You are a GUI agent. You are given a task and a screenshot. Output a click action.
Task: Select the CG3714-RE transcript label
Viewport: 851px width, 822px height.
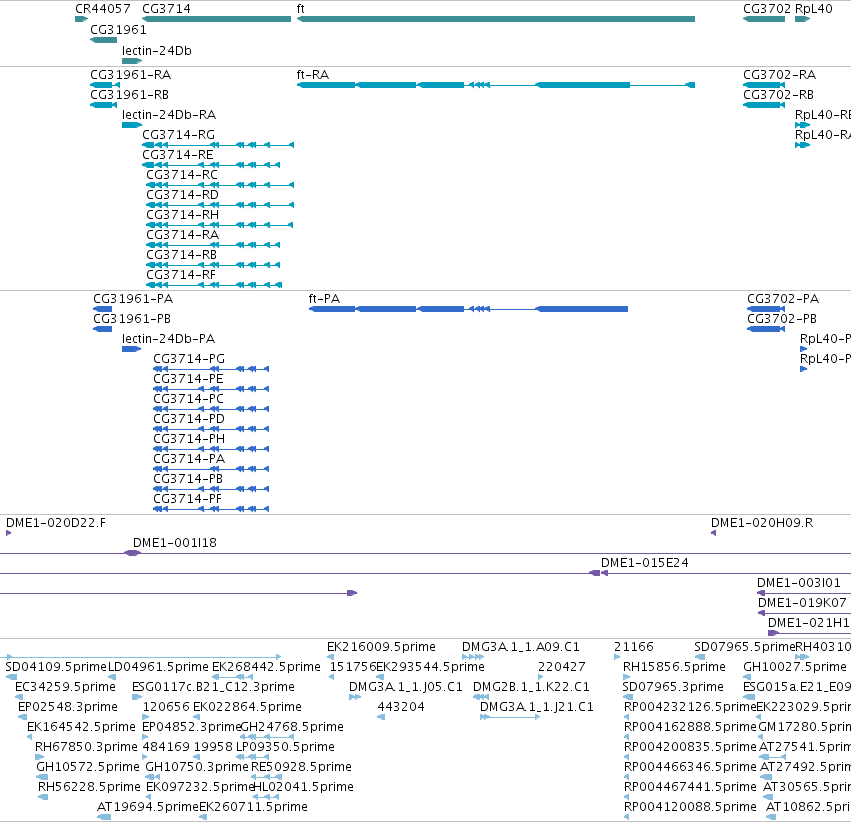tap(178, 155)
